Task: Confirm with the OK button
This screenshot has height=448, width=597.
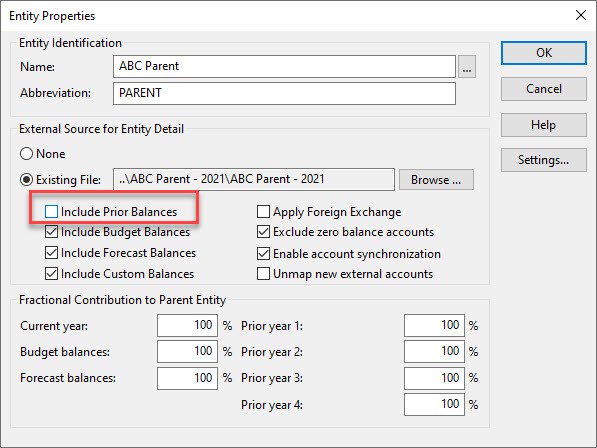Action: click(x=544, y=53)
